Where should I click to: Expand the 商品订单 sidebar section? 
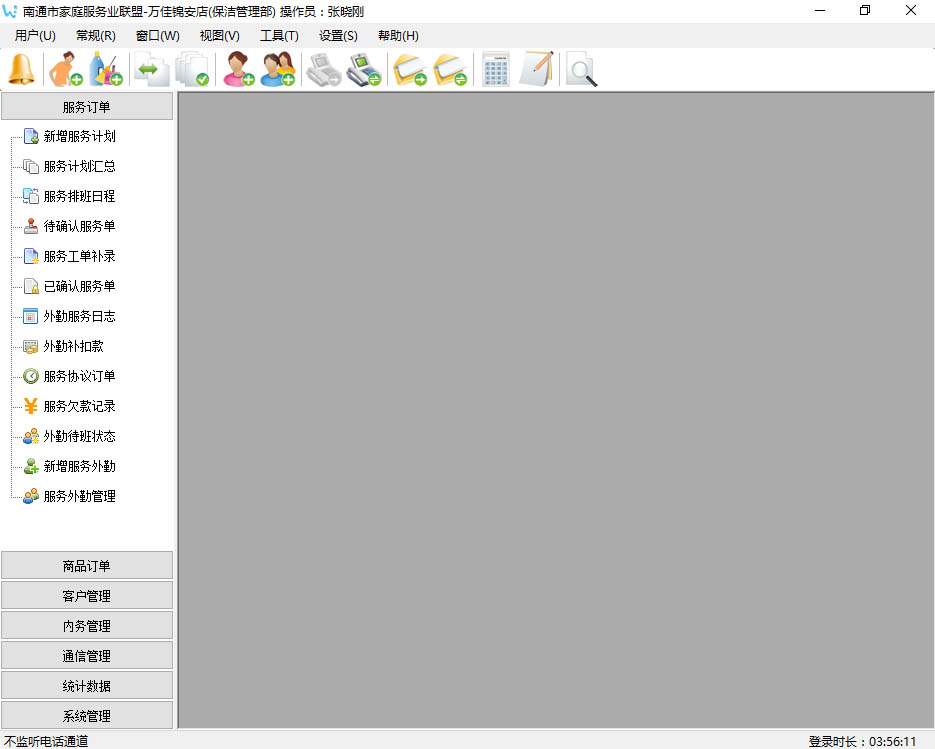87,566
